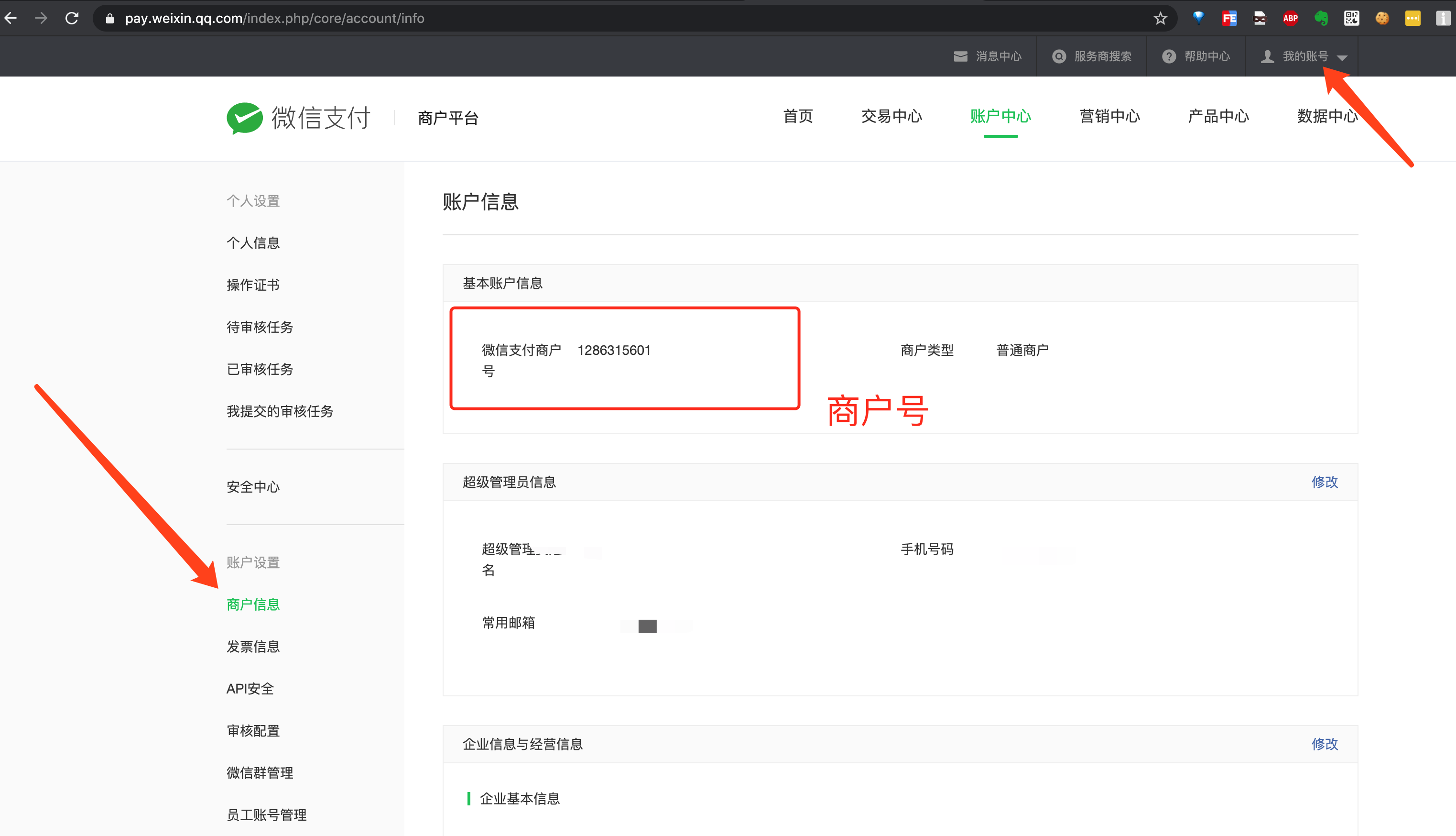
Task: Open the ABP Adblock Plus extension
Action: click(x=1290, y=18)
